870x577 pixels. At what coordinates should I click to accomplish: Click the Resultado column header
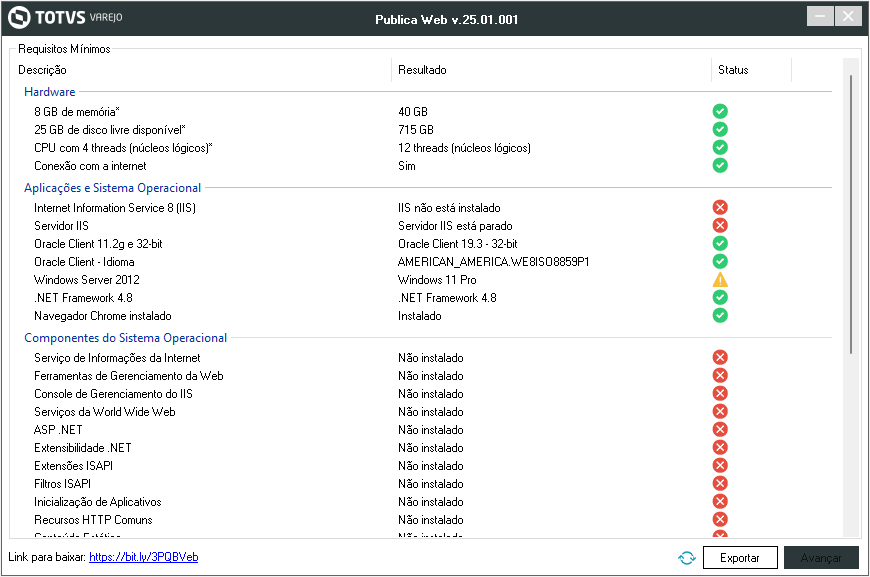[422, 70]
